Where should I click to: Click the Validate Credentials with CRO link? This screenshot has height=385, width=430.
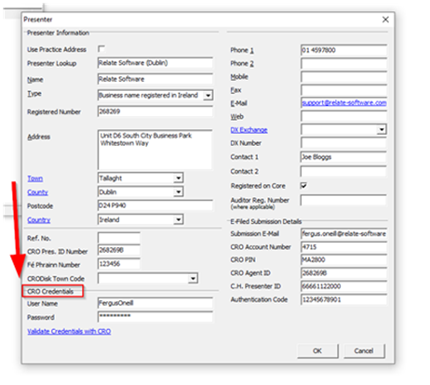[x=69, y=331]
